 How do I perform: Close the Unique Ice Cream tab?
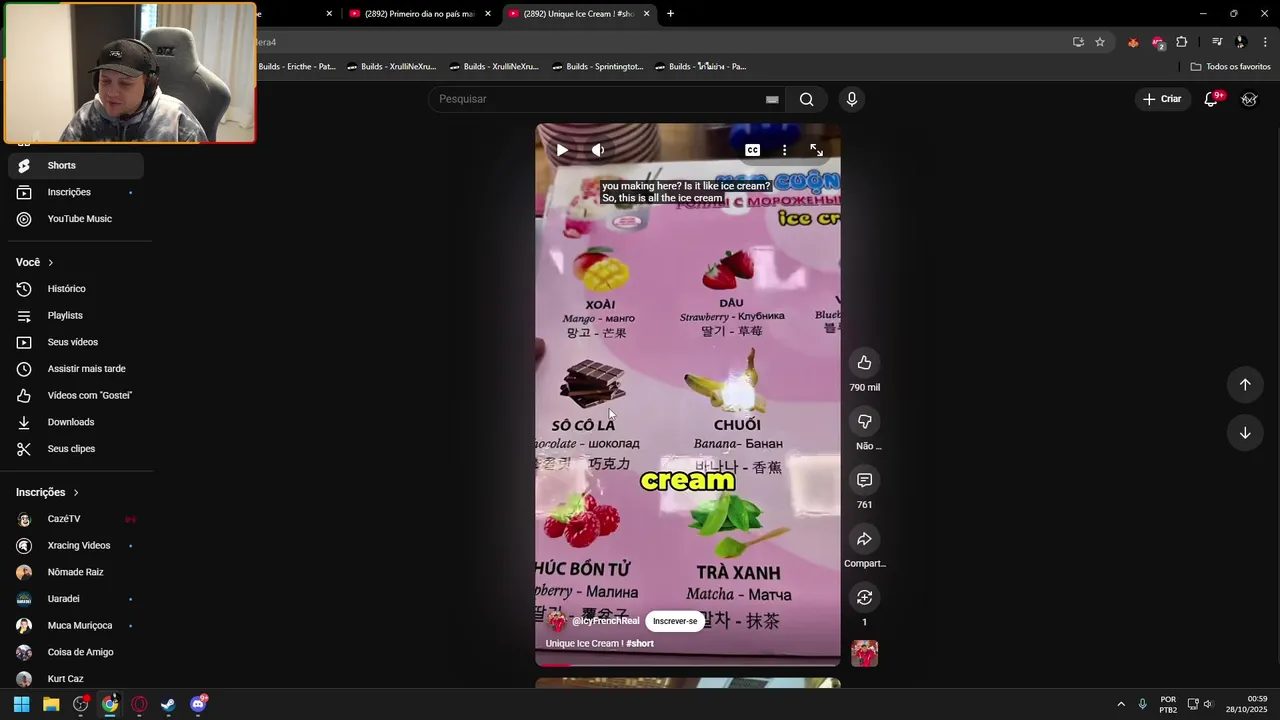(646, 14)
